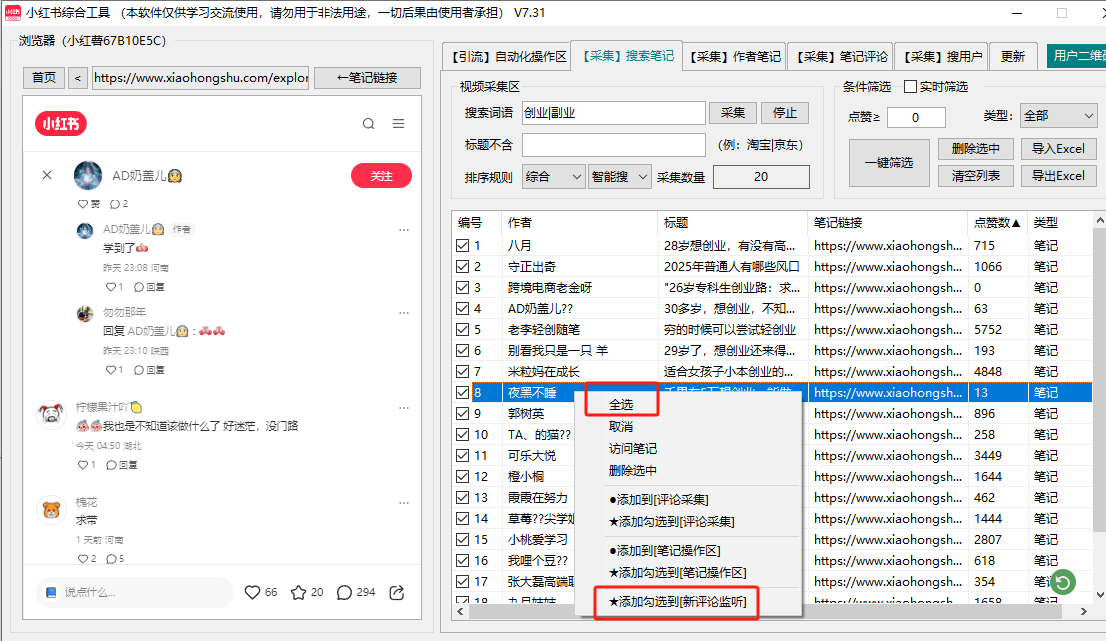Click the comment bubble icon showing 294
The image size is (1106, 641).
click(344, 592)
